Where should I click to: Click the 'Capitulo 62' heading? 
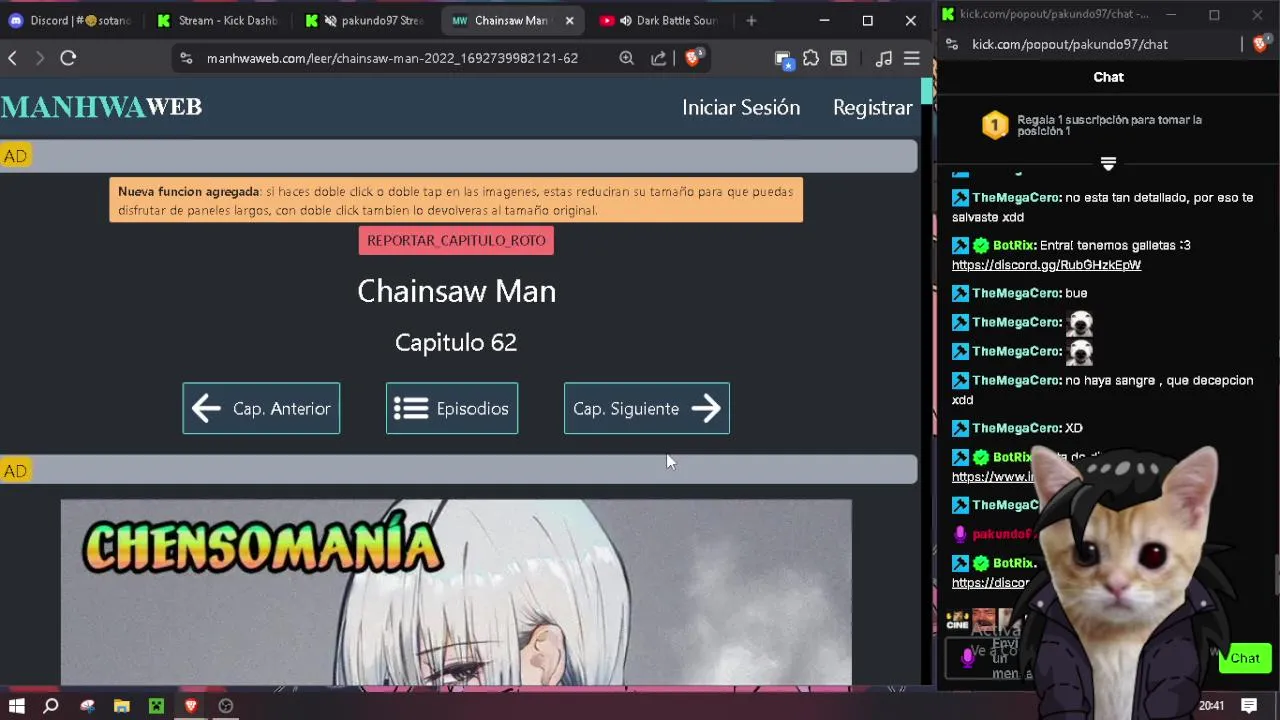(x=456, y=342)
